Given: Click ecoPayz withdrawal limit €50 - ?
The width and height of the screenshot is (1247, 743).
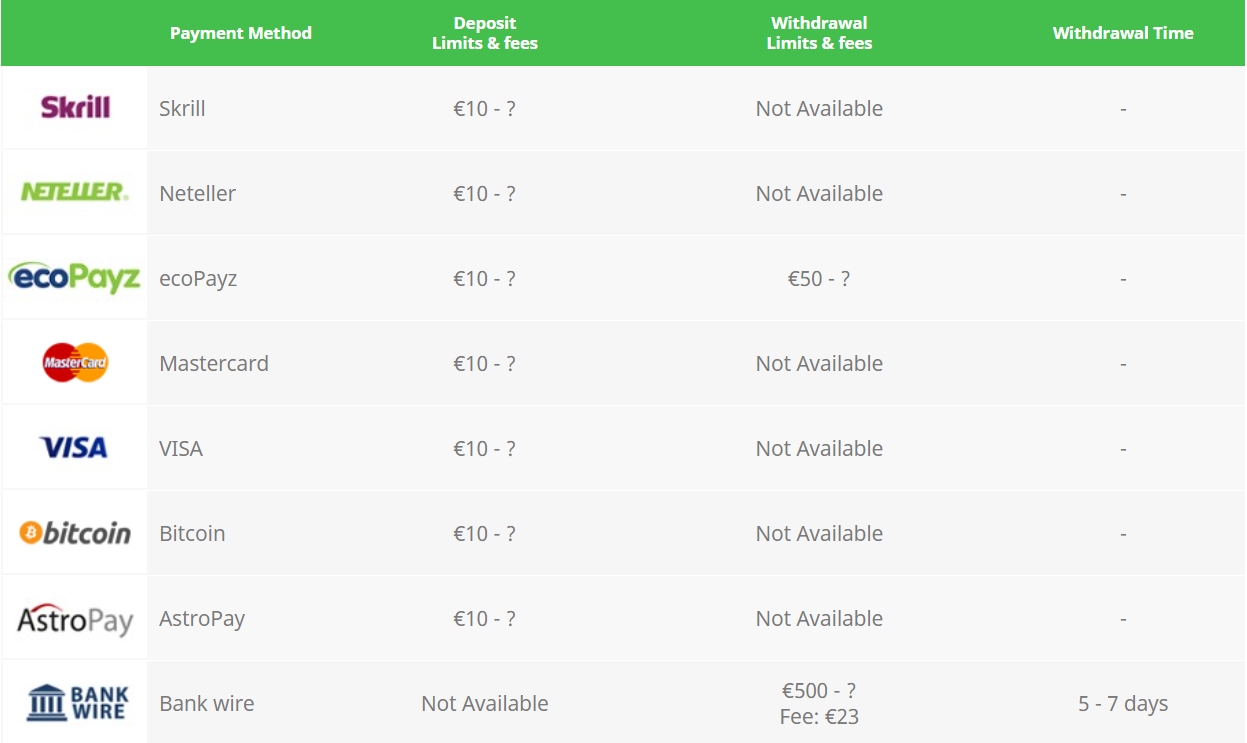Looking at the screenshot, I should [819, 278].
